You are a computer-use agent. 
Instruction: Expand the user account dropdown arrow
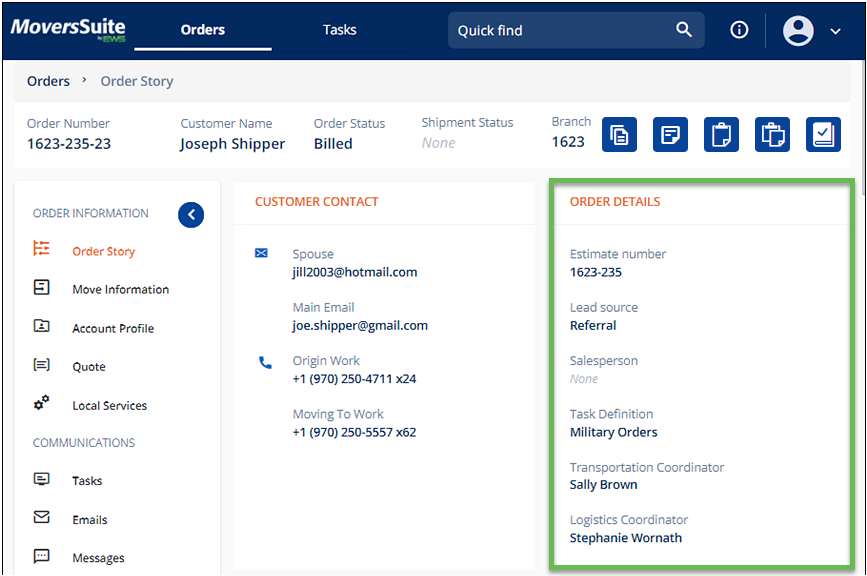point(836,32)
